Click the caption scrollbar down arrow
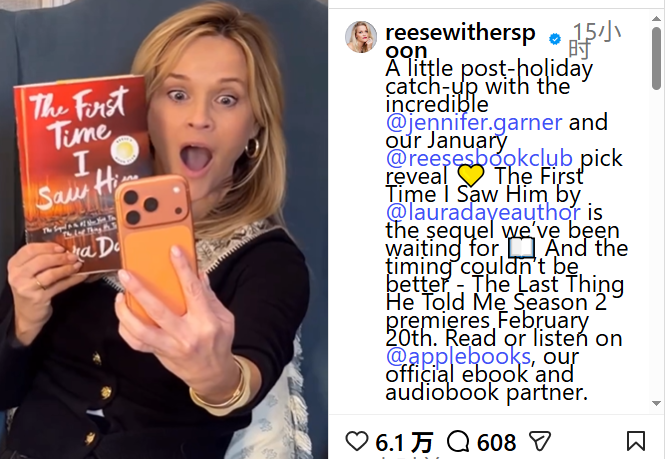Screen dimensions: 665x459 point(656,403)
